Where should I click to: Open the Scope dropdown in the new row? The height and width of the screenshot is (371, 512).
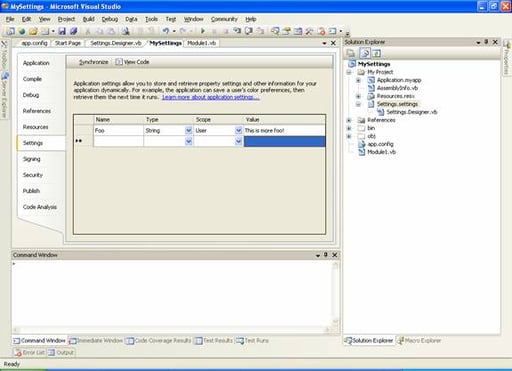click(238, 141)
